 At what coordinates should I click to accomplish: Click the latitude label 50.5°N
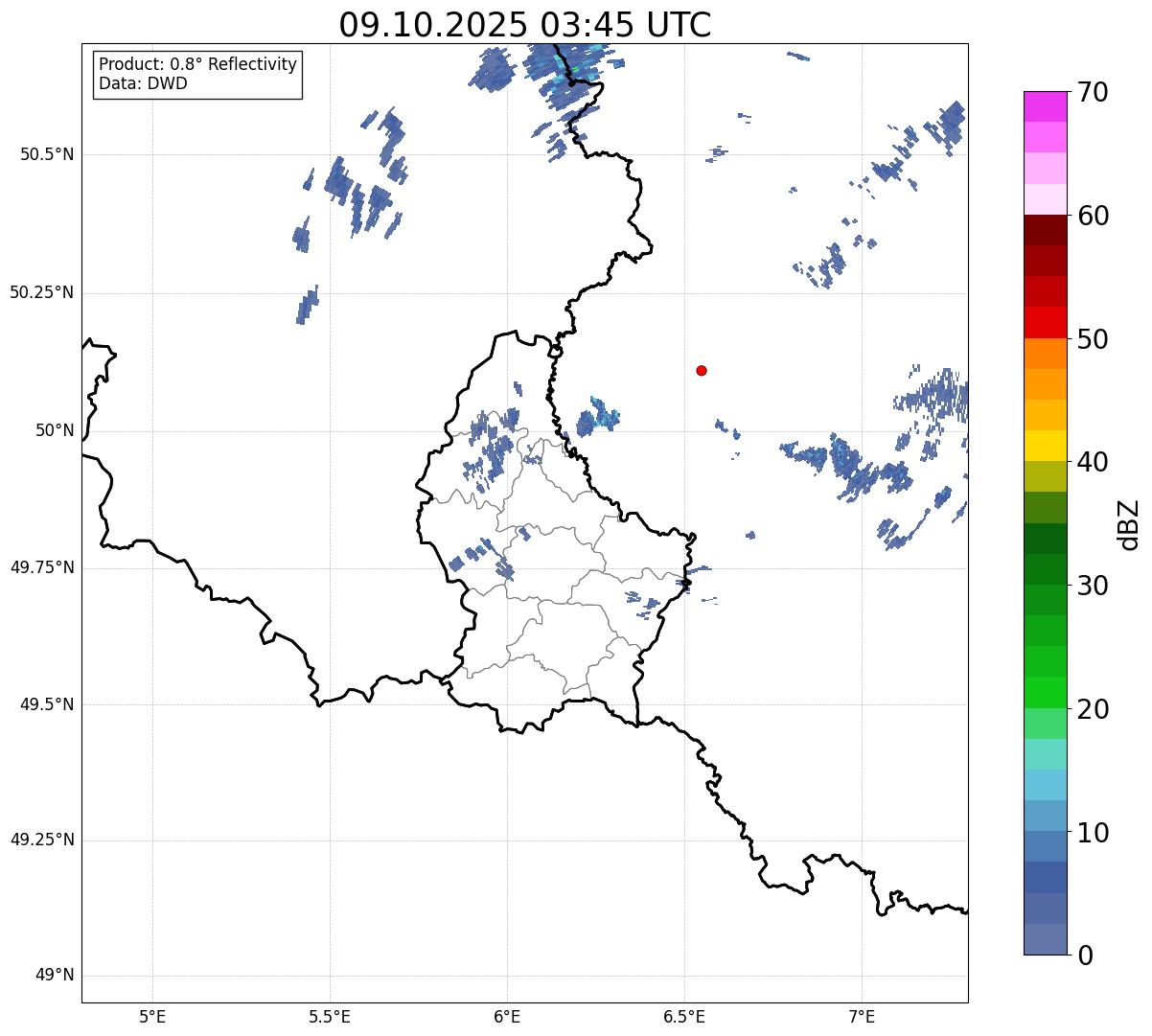tap(47, 154)
